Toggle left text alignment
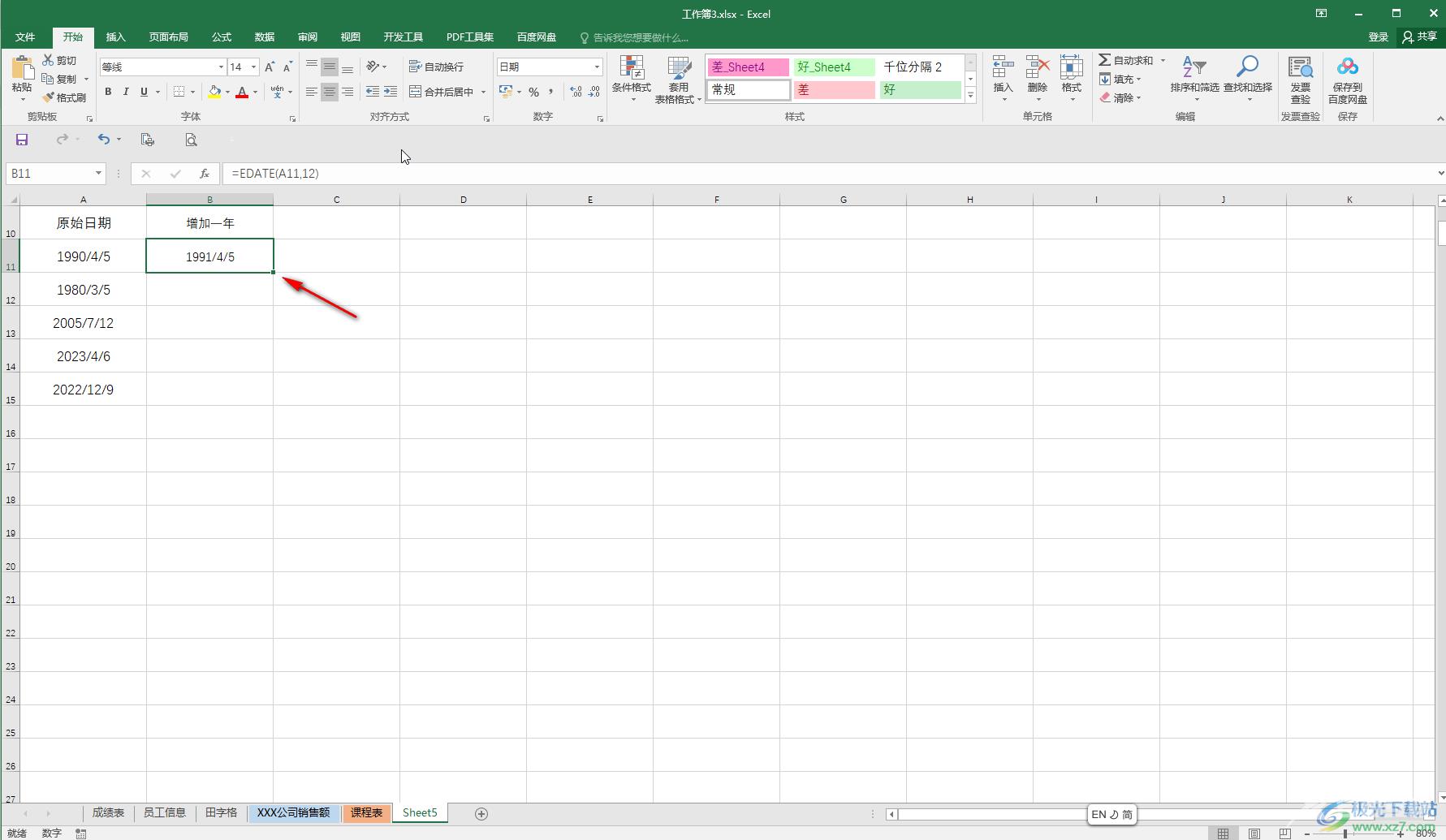This screenshot has height=840, width=1446. 311,92
